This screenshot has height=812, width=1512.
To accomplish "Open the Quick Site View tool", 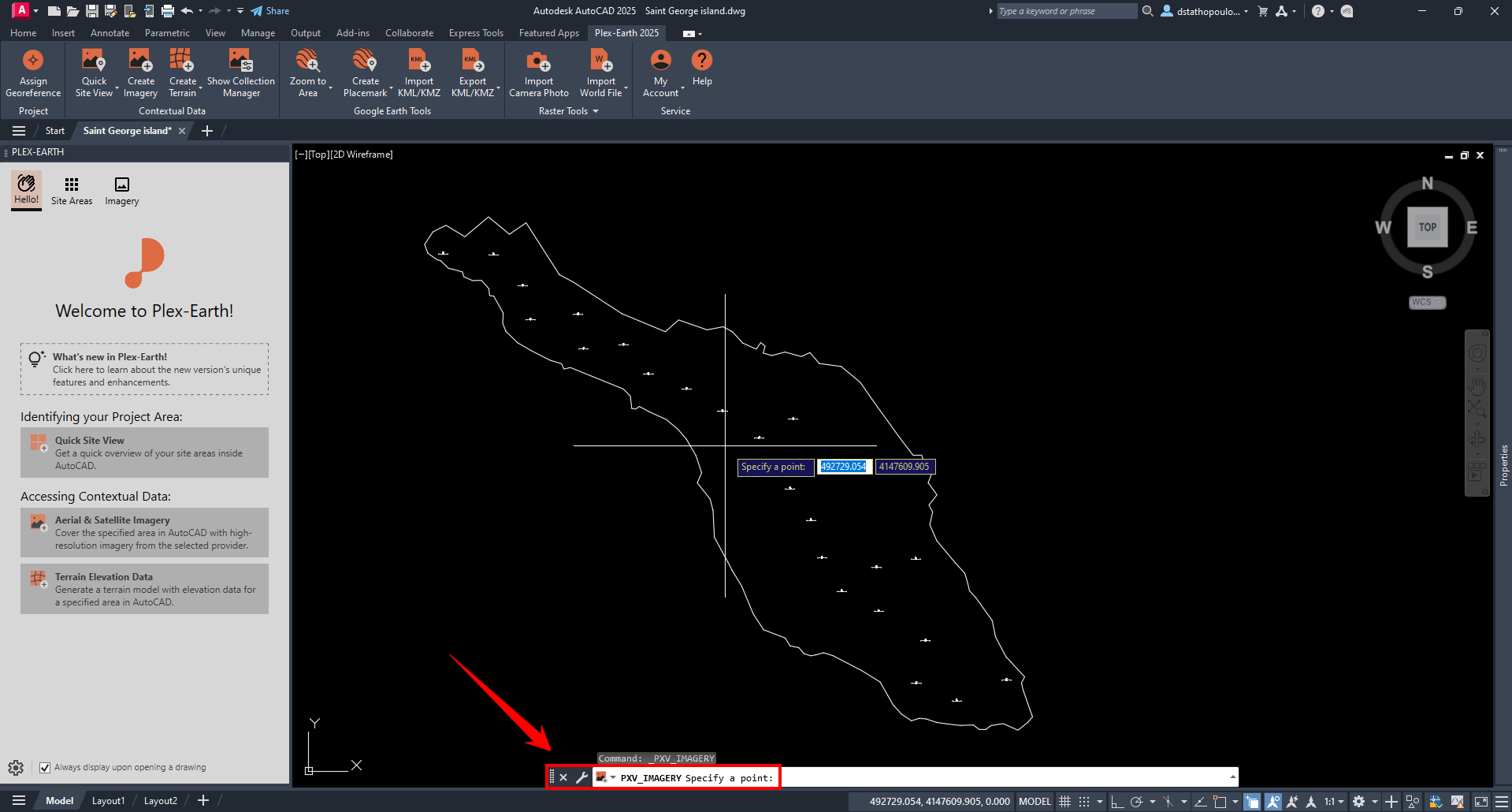I will pyautogui.click(x=94, y=61).
